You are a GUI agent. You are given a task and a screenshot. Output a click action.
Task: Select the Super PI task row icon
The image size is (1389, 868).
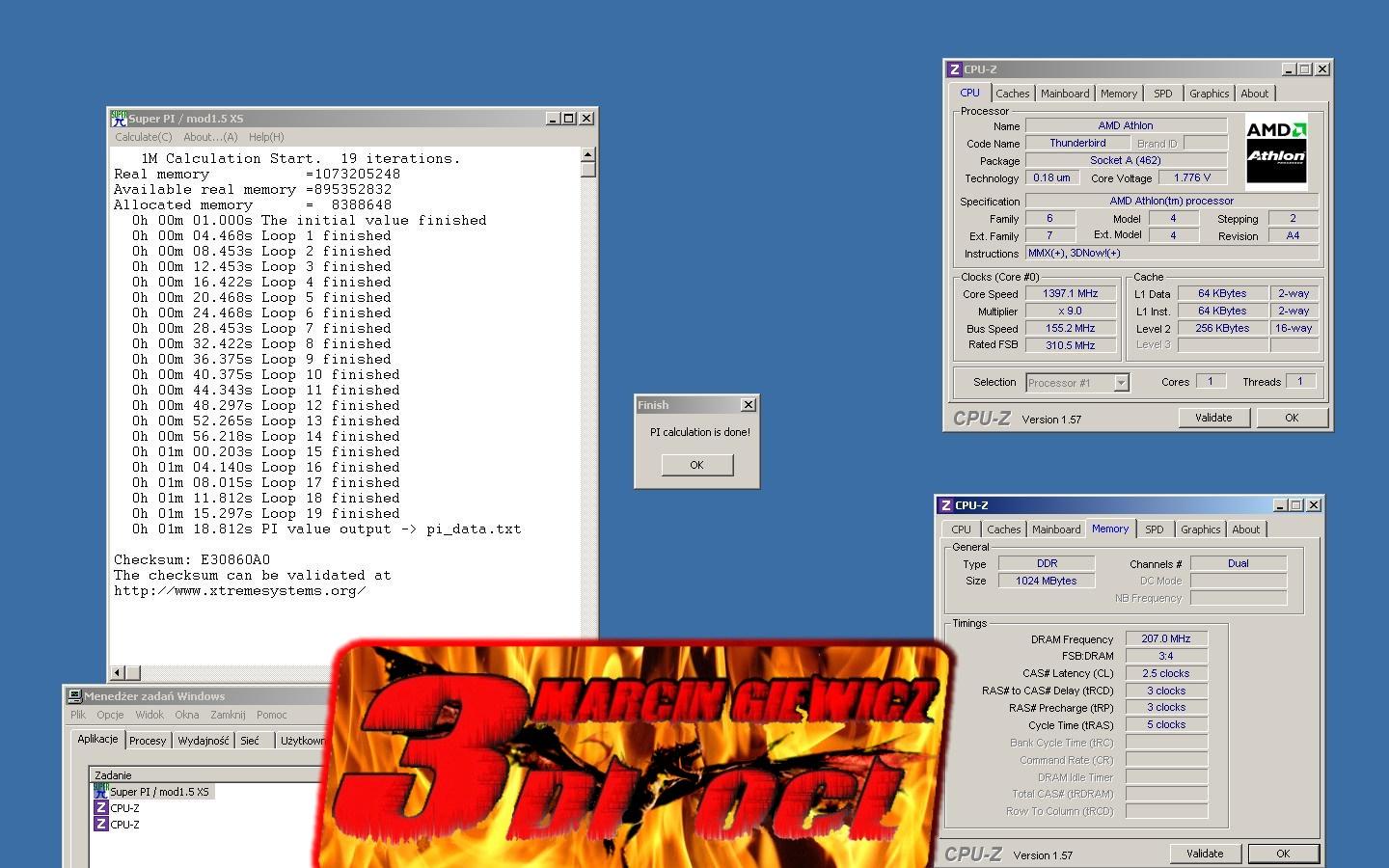(x=100, y=792)
